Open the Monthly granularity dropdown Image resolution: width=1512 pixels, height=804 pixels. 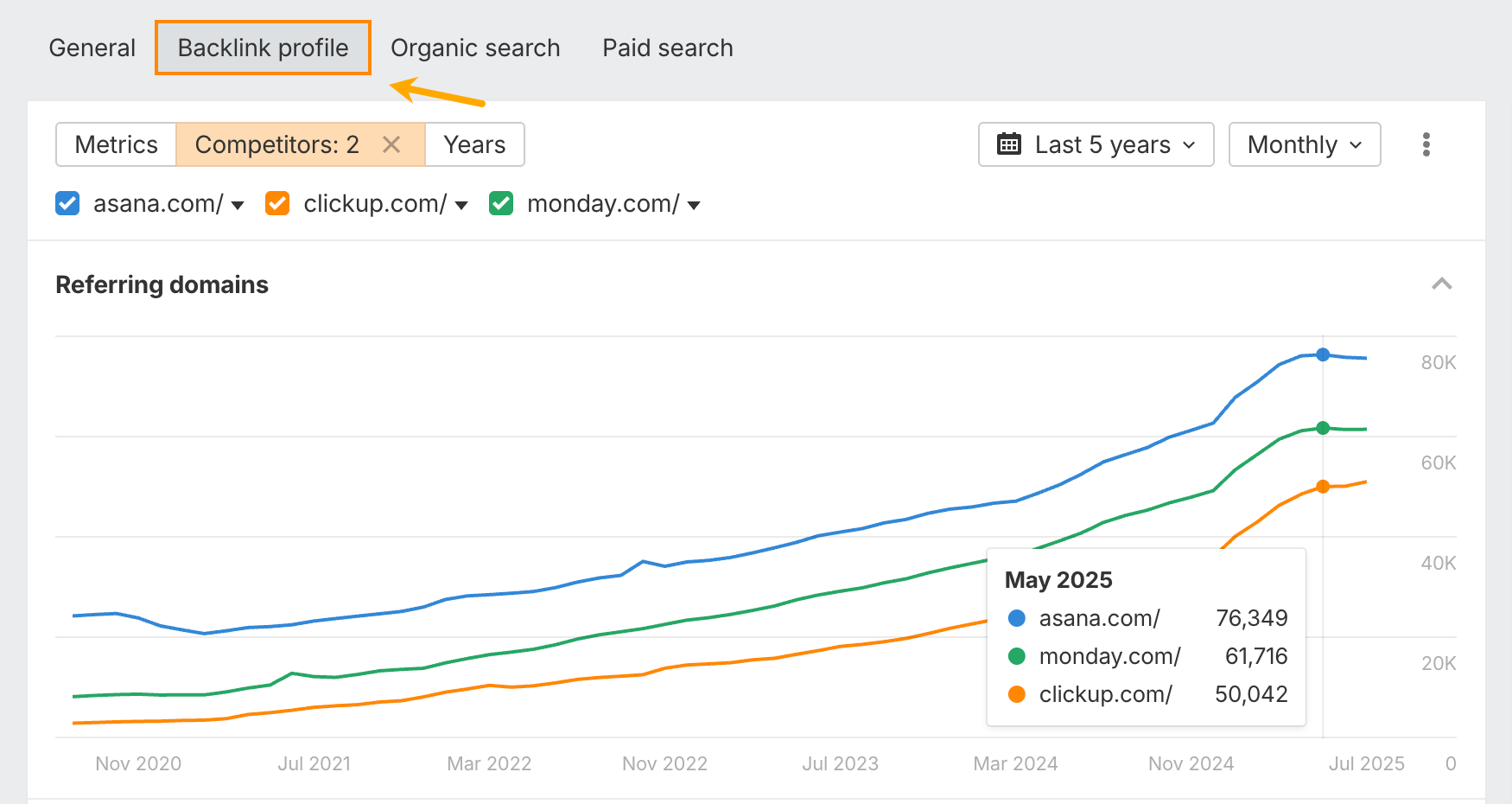(1304, 144)
